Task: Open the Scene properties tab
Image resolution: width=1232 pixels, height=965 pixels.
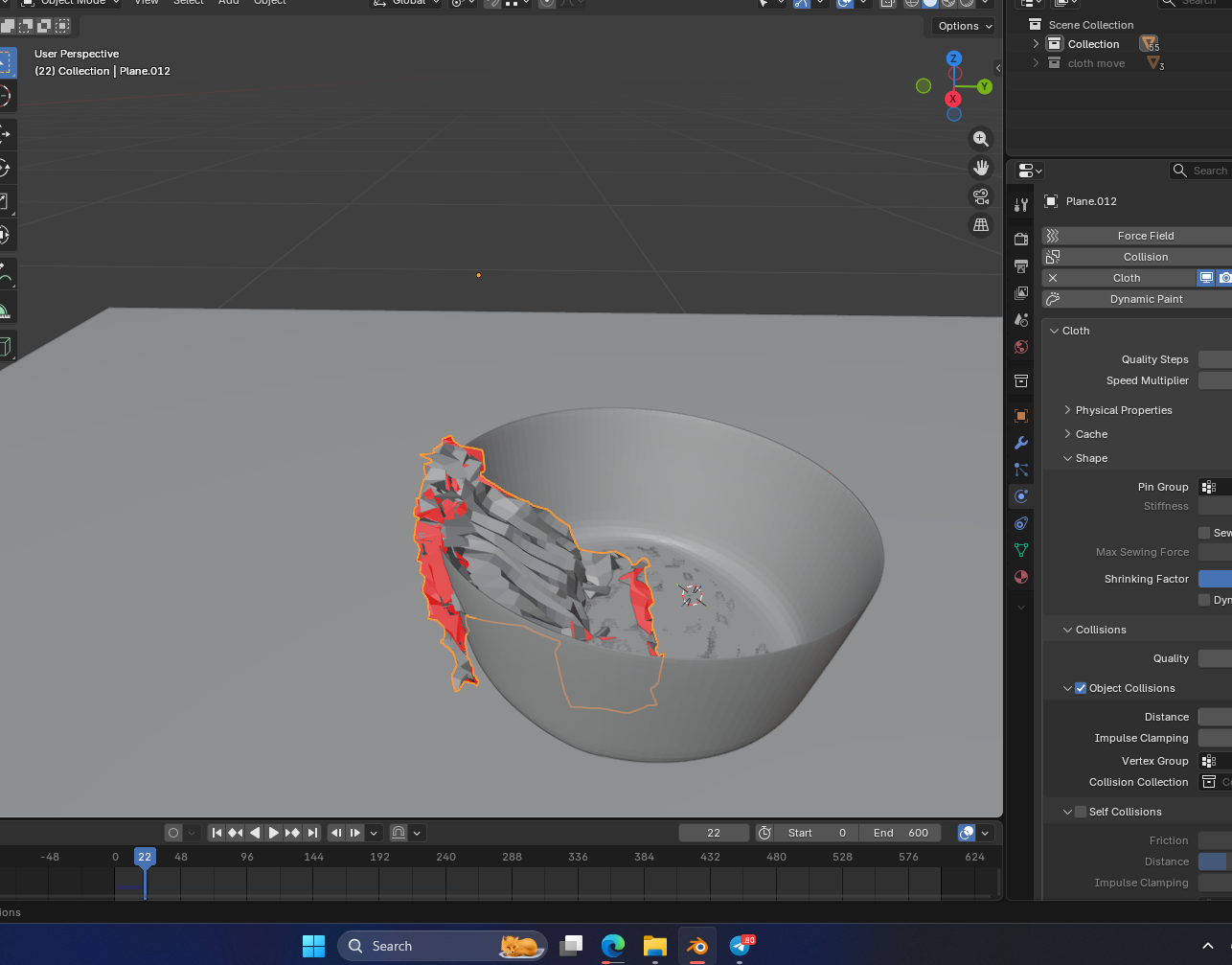Action: click(x=1021, y=319)
